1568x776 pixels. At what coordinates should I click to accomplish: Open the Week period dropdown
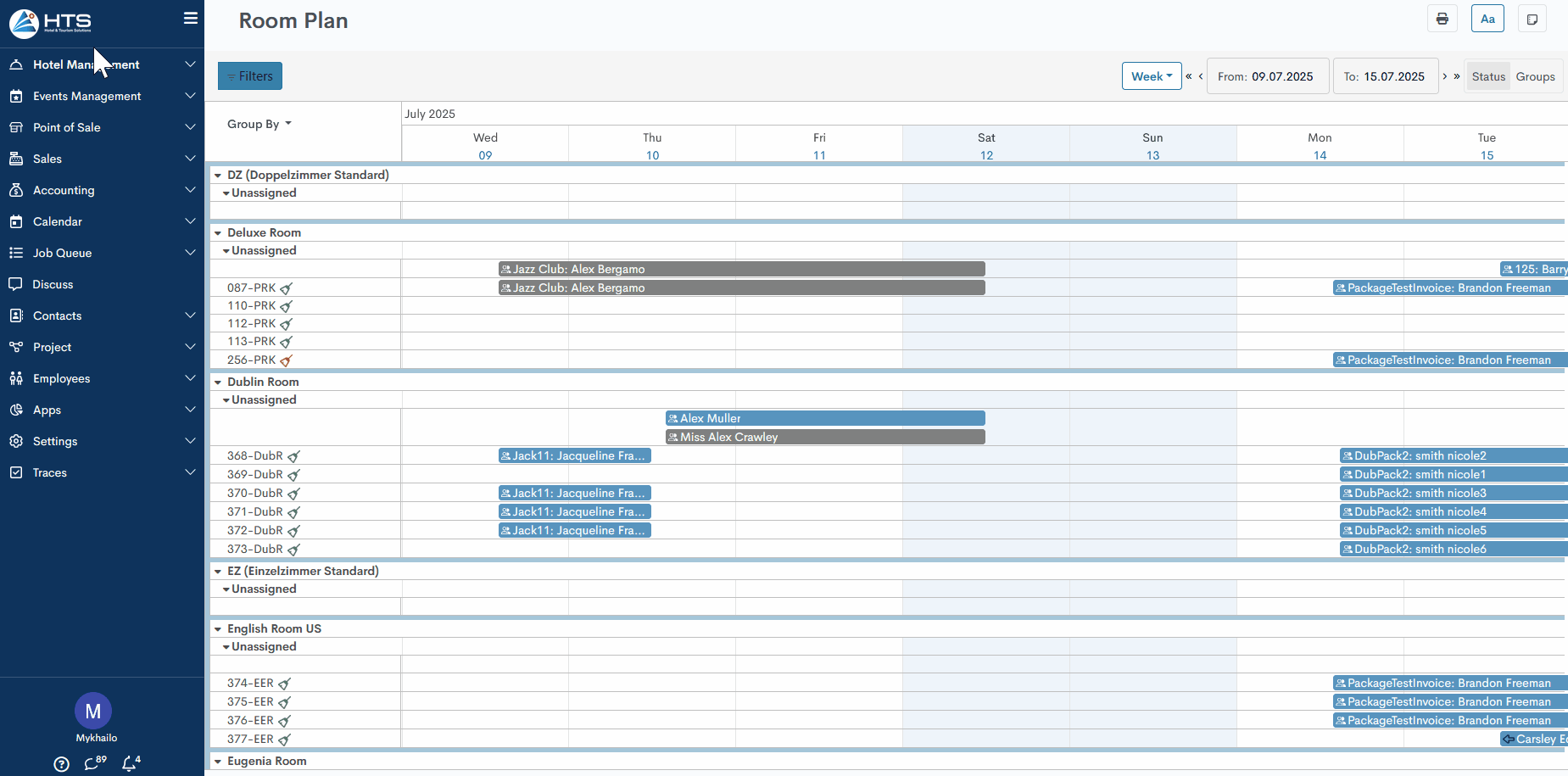pos(1151,76)
